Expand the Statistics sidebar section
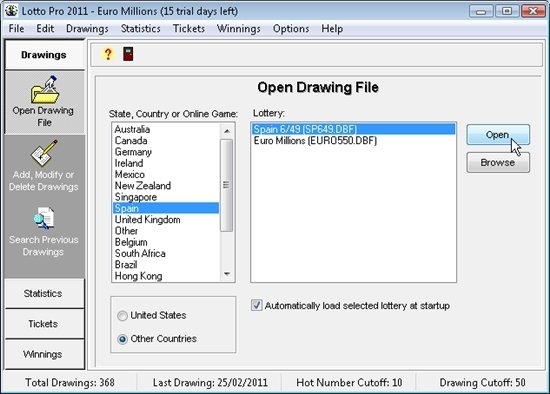 pos(44,293)
